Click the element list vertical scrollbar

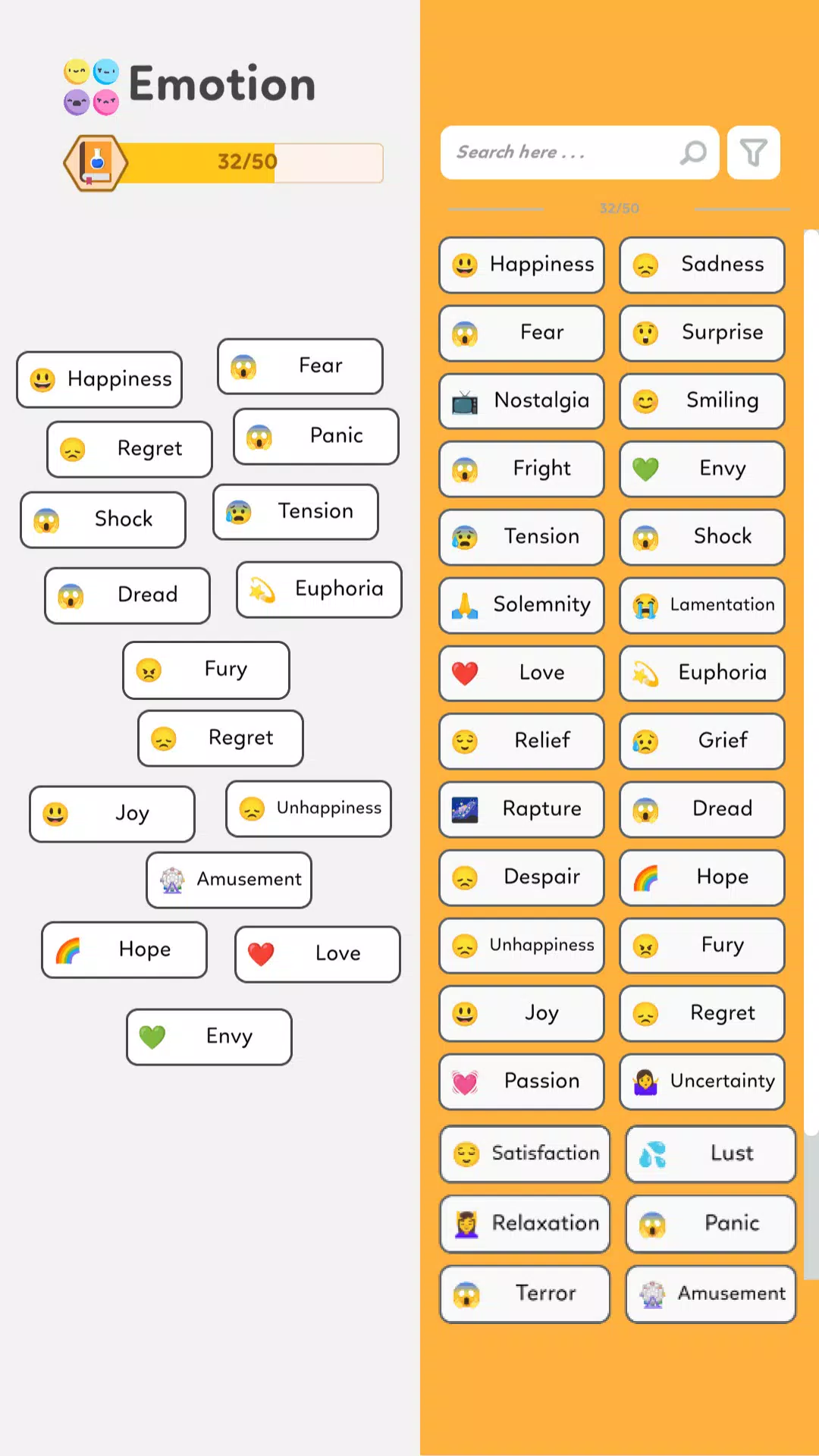point(811,682)
